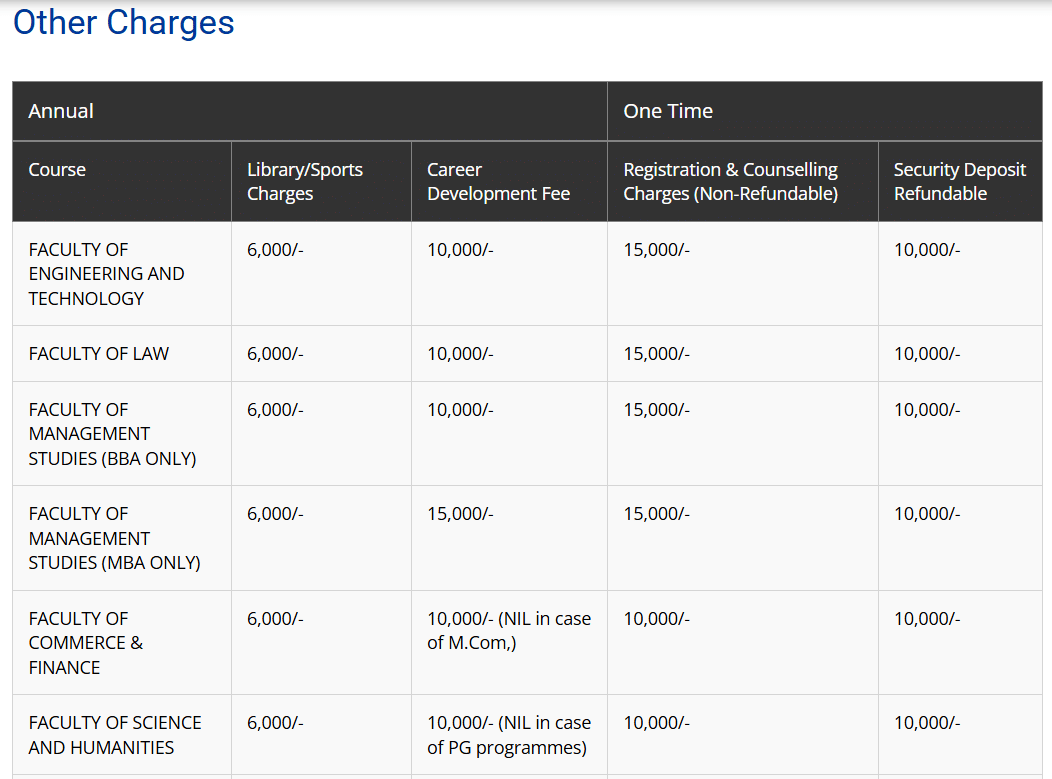Image resolution: width=1052 pixels, height=779 pixels.
Task: Click Faculty of Law's 15,000/- registration charge
Action: (x=656, y=354)
